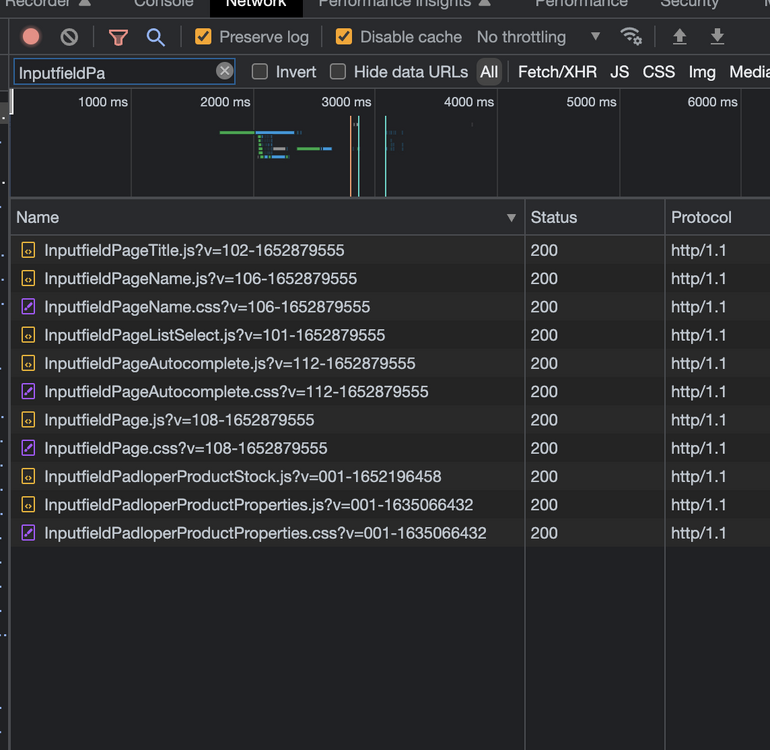The height and width of the screenshot is (750, 770).
Task: Toggle the filter funnel icon
Action: click(x=118, y=37)
